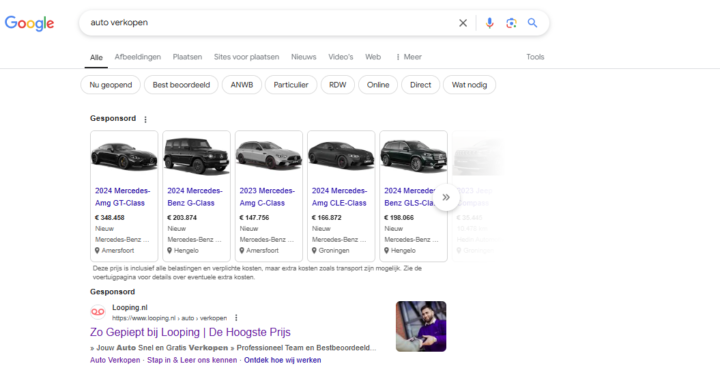Open the Sites voor plaatsen tab
720x379 pixels.
(247, 57)
